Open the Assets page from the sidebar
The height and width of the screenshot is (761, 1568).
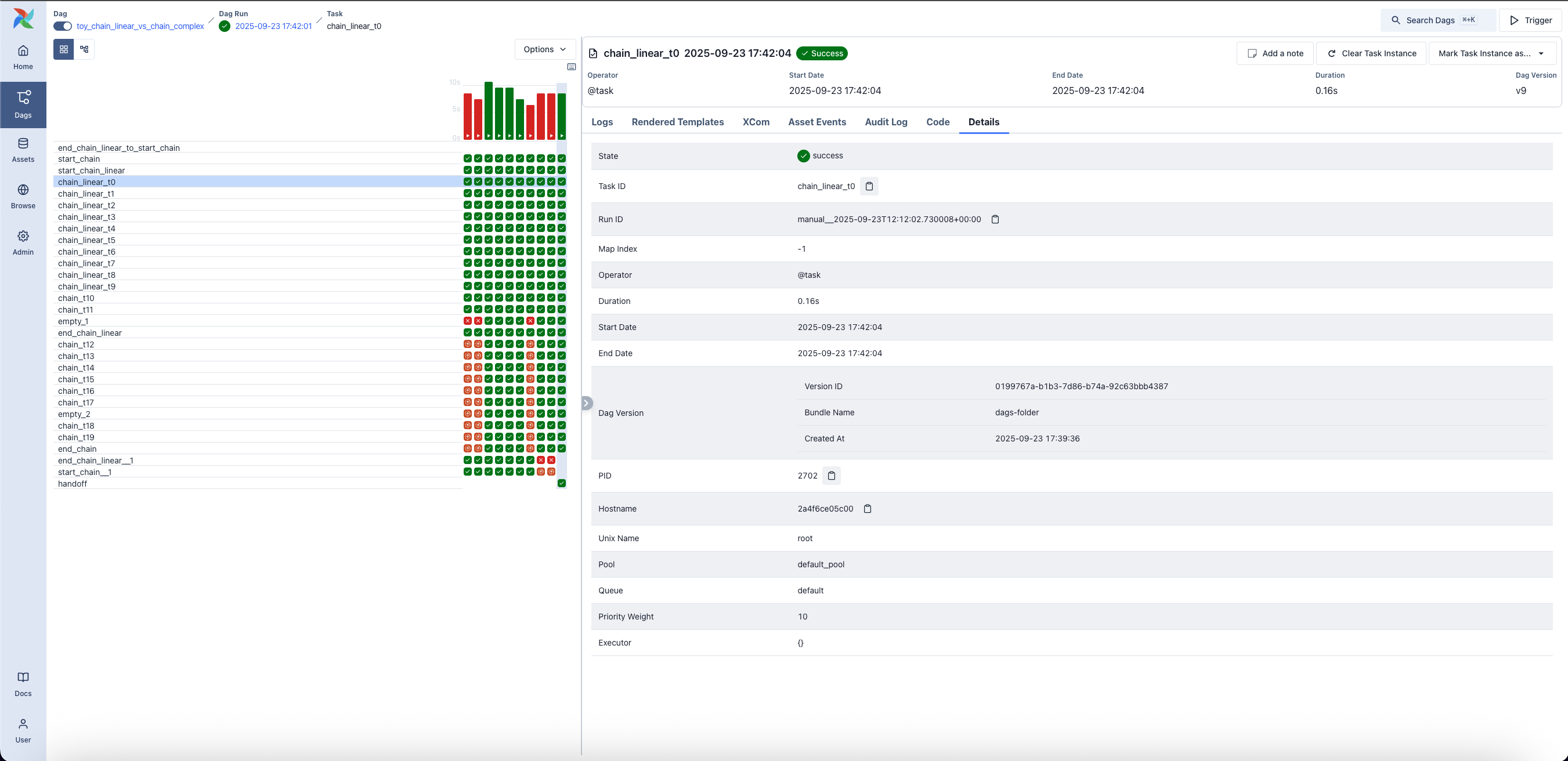23,149
